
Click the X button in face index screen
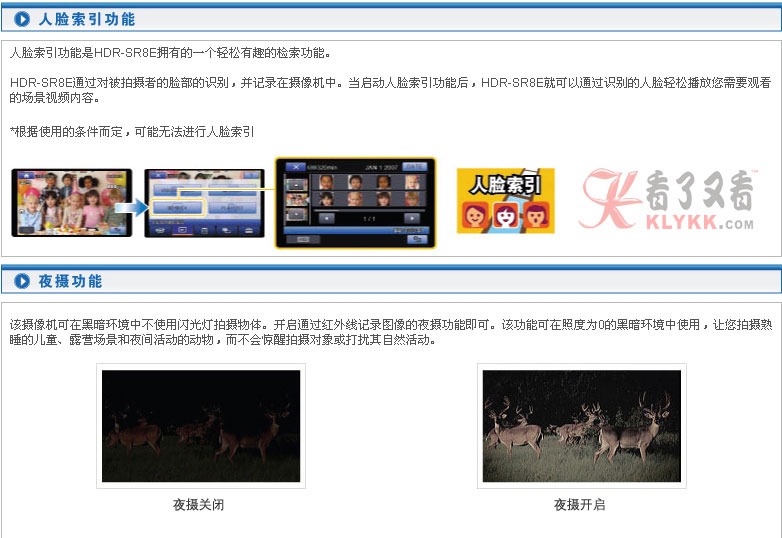point(295,167)
